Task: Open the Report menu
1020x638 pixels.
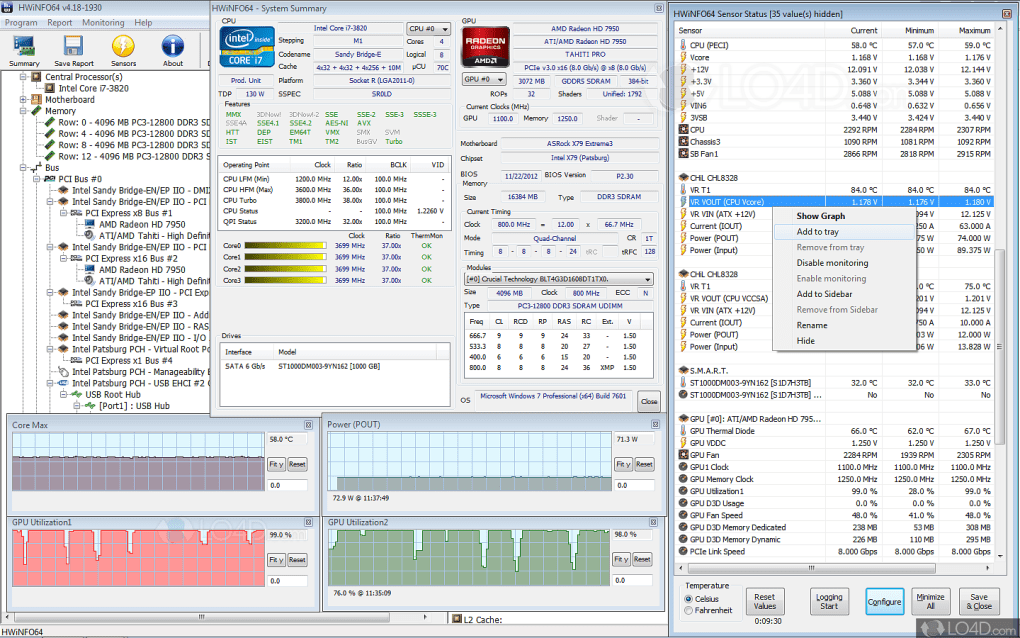Action: coord(59,23)
